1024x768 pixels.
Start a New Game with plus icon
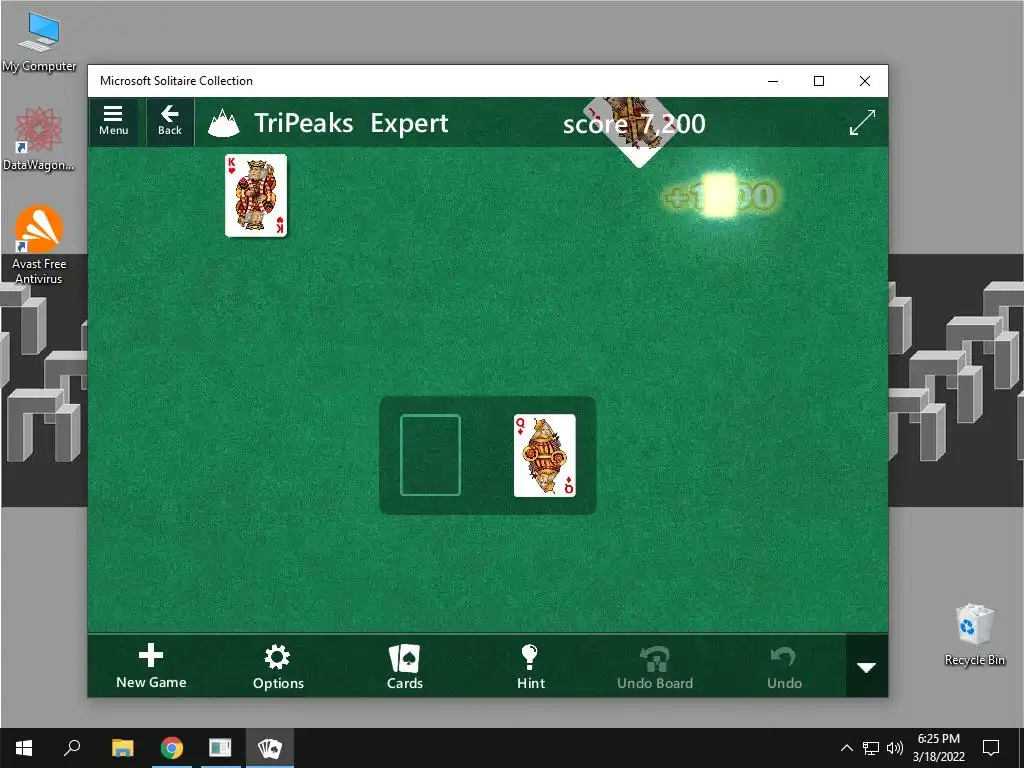click(x=151, y=666)
